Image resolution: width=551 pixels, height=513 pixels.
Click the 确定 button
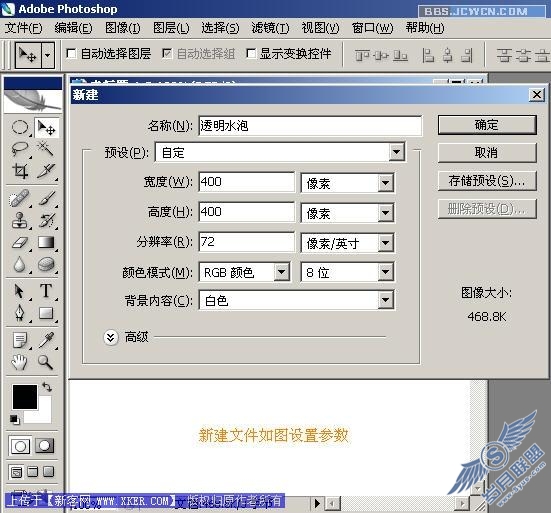coord(487,125)
